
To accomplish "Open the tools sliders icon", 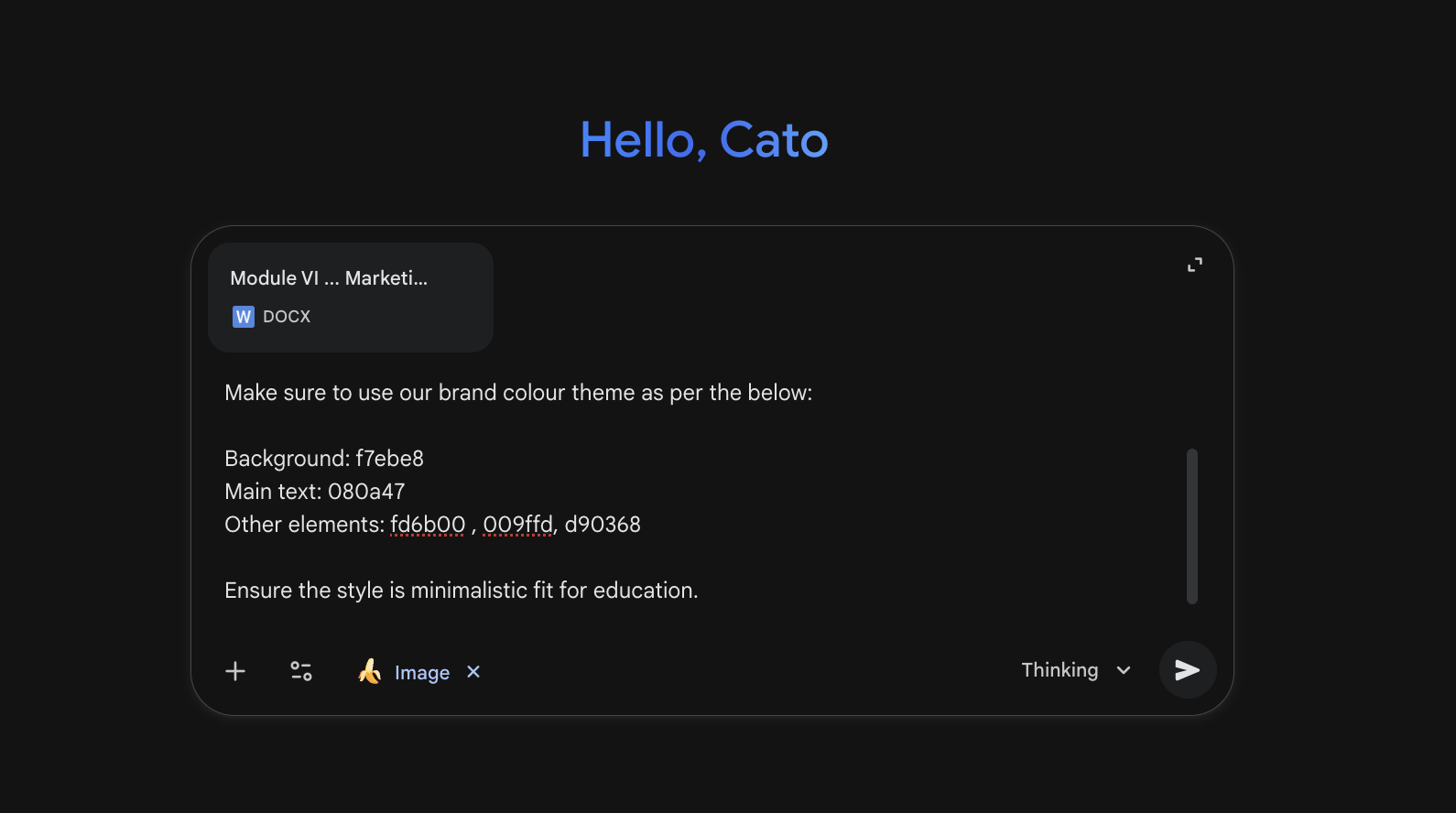I will (x=301, y=671).
